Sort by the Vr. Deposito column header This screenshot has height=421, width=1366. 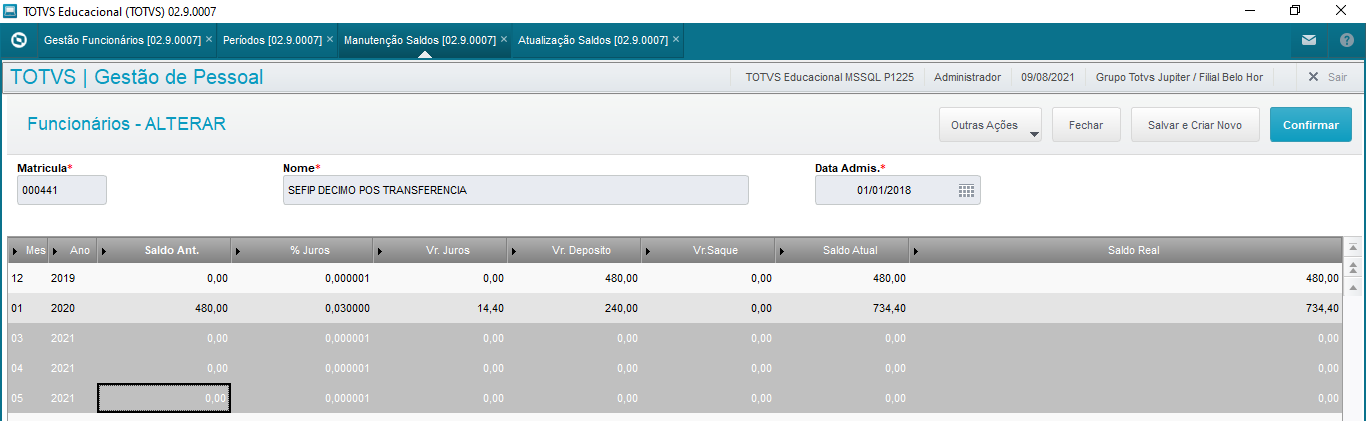pos(574,250)
